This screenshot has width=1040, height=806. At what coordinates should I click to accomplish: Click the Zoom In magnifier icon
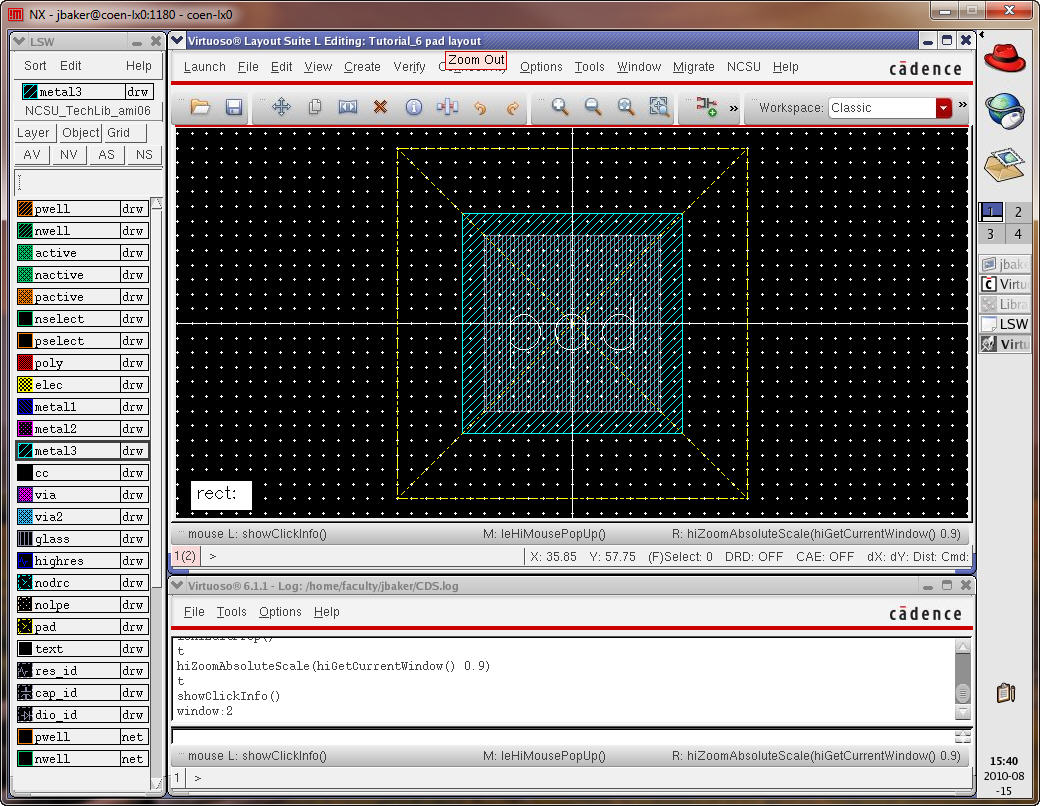pyautogui.click(x=560, y=107)
